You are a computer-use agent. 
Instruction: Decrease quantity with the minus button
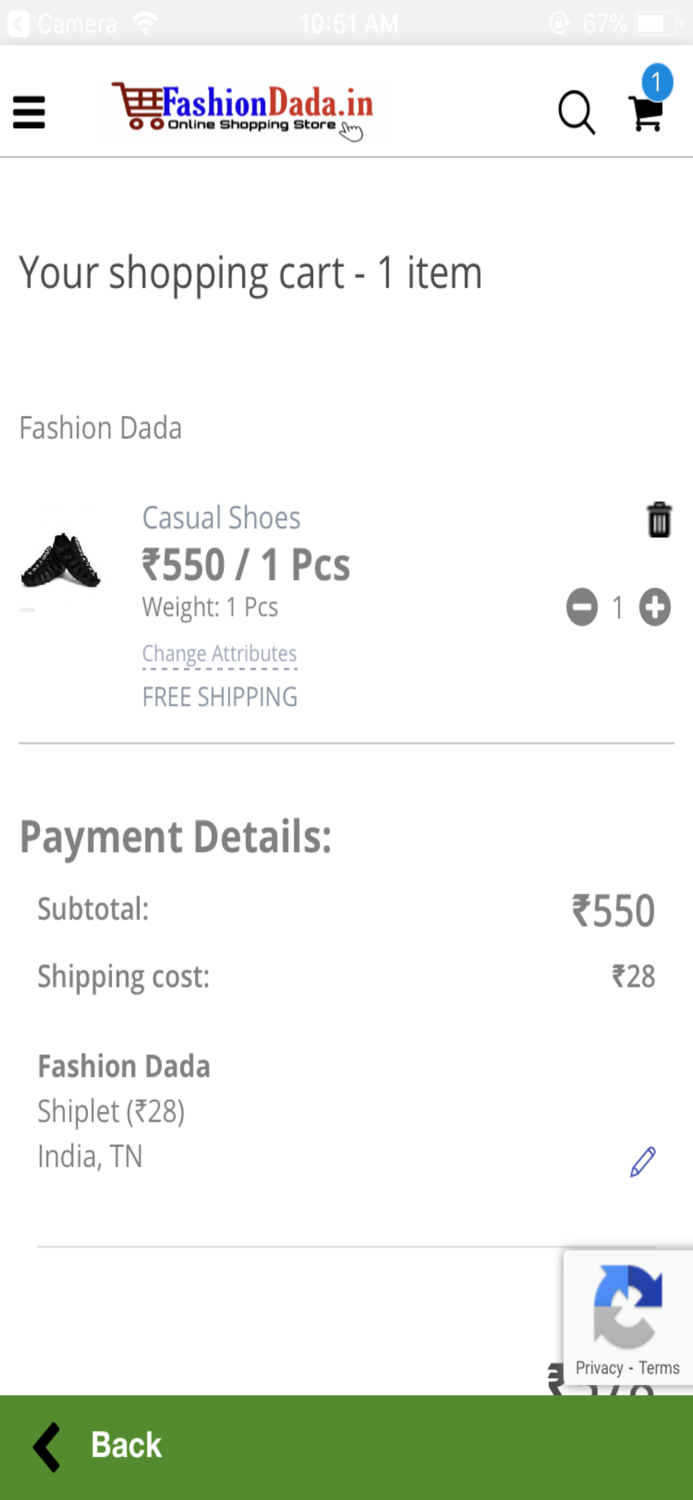(x=581, y=607)
